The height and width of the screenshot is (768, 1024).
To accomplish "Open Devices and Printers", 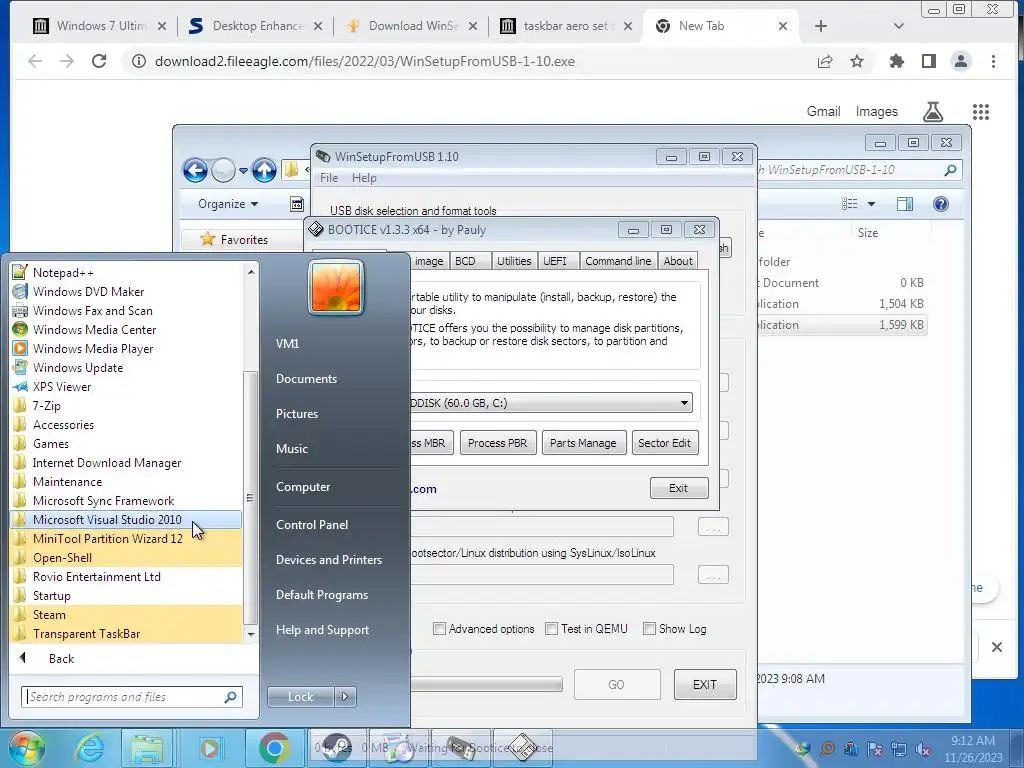I will (328, 560).
